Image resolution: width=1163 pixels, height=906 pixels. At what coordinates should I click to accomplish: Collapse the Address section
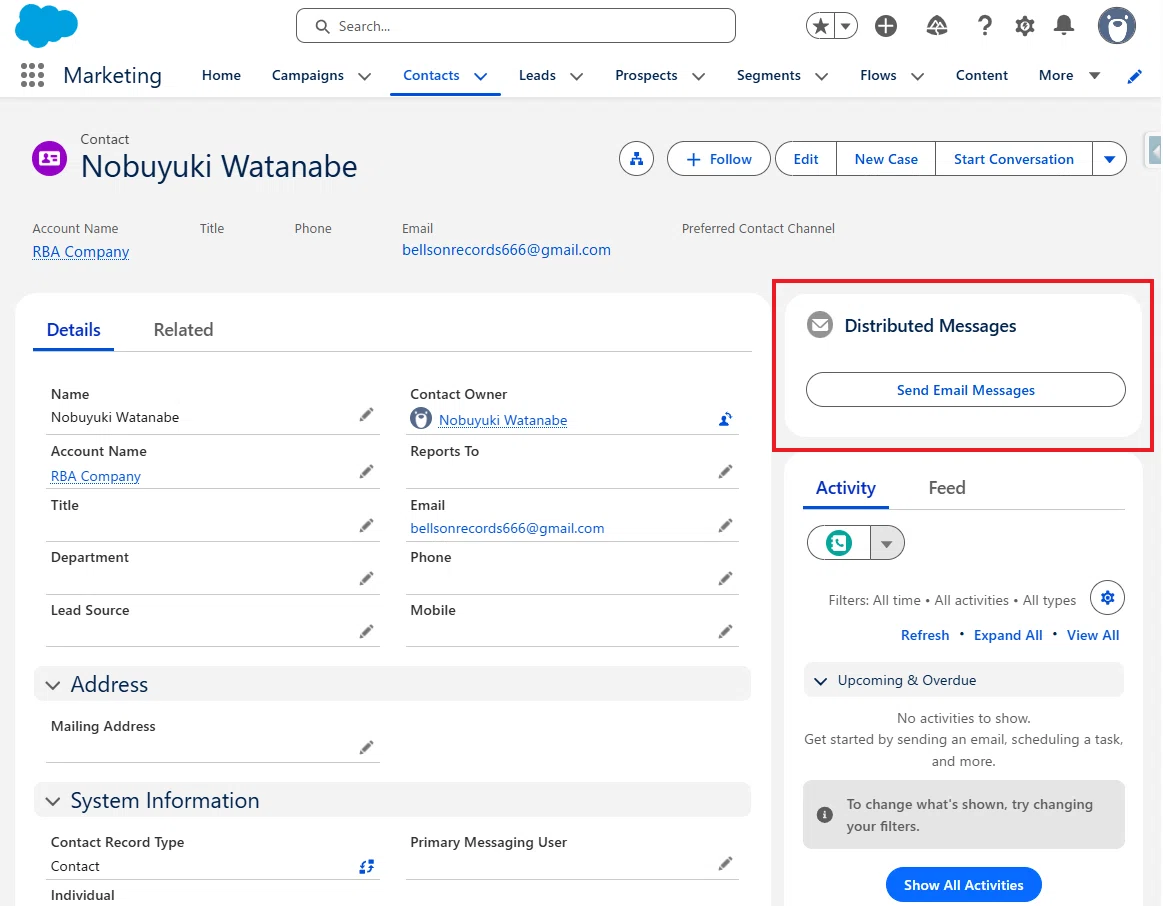tap(53, 685)
